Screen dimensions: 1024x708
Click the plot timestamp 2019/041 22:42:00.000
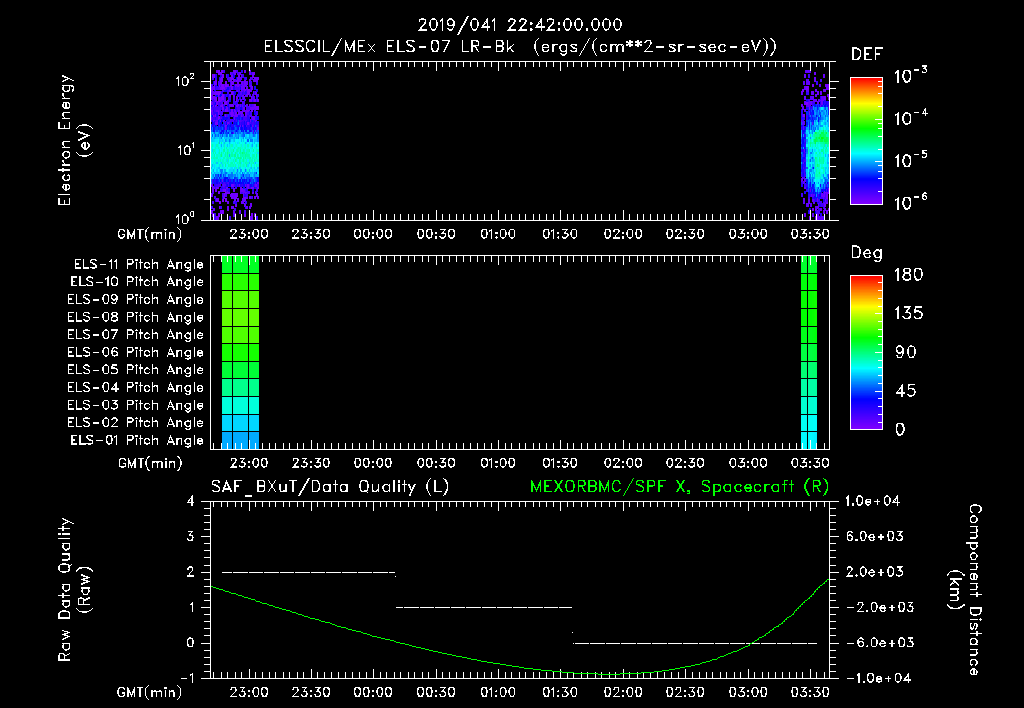click(520, 25)
